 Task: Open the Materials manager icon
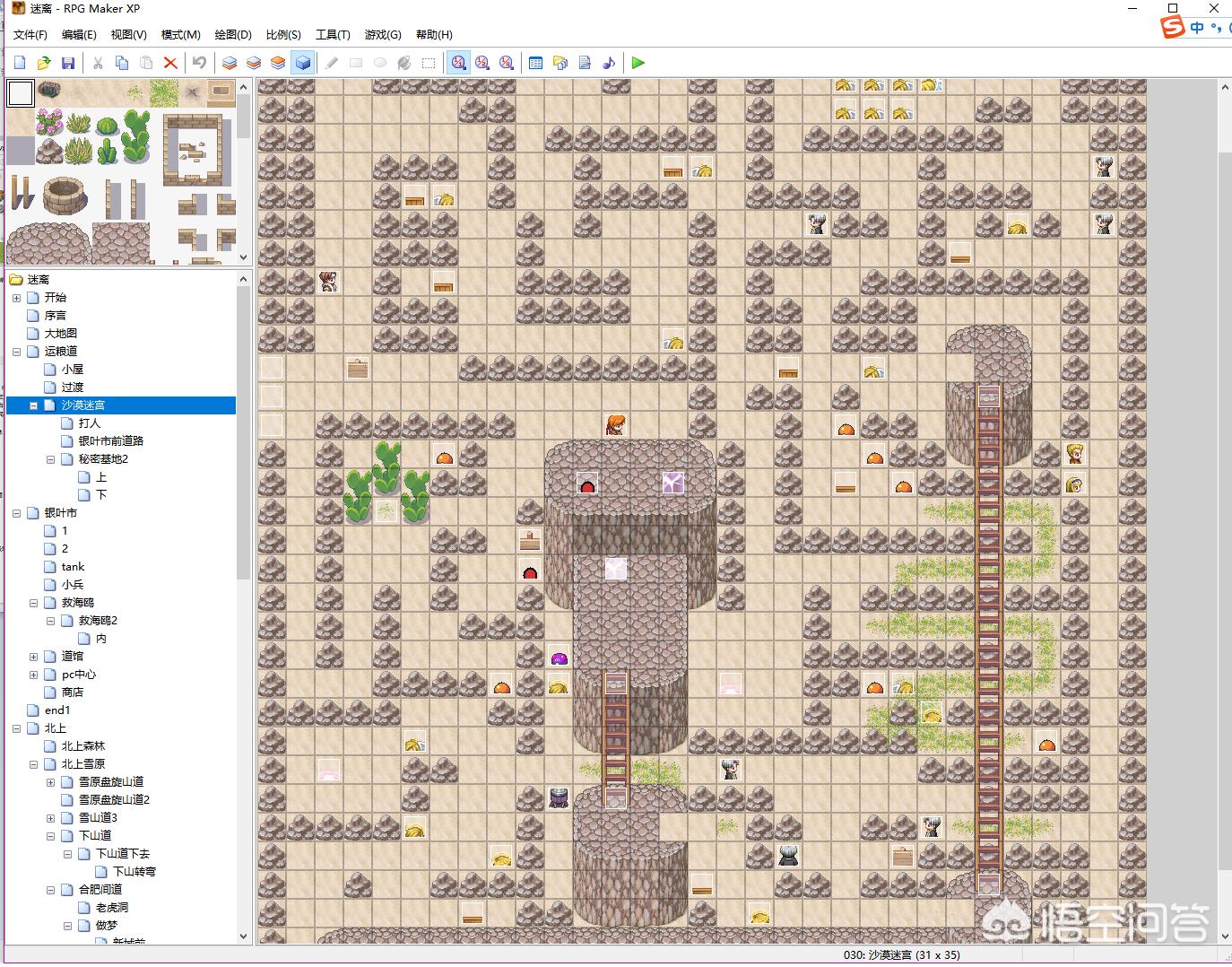[560, 63]
